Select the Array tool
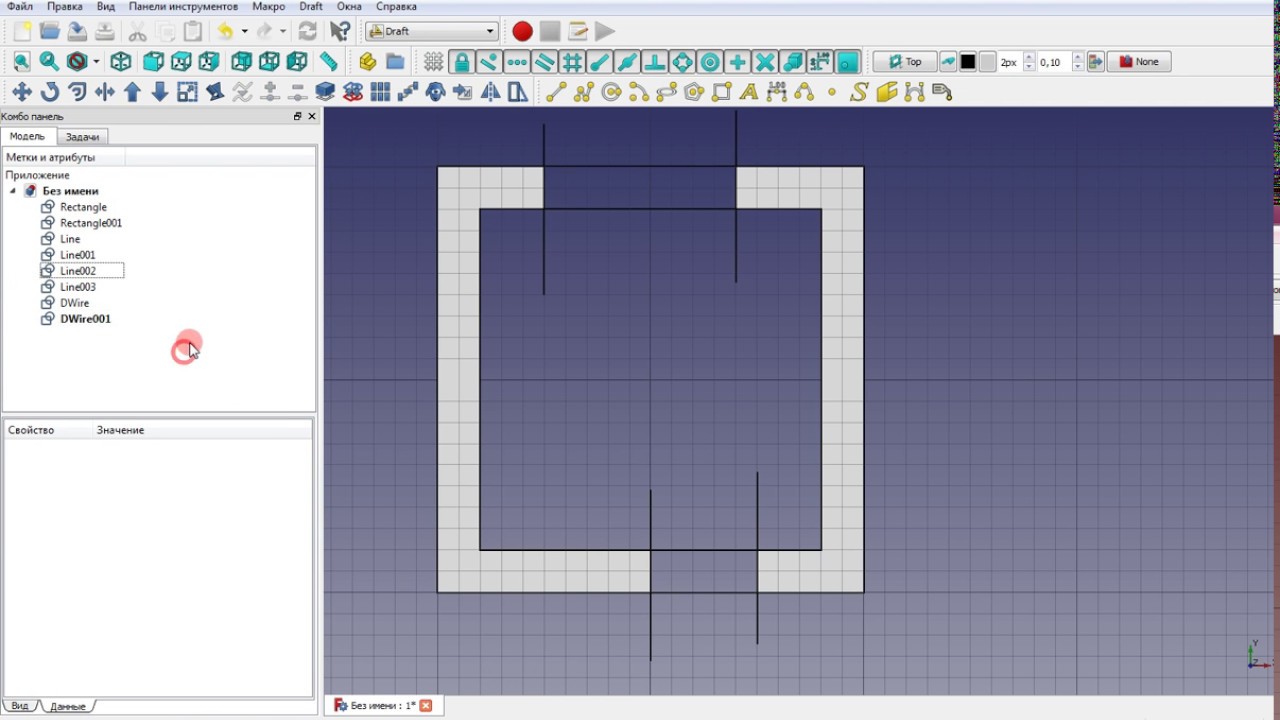This screenshot has height=720, width=1280. [x=380, y=92]
